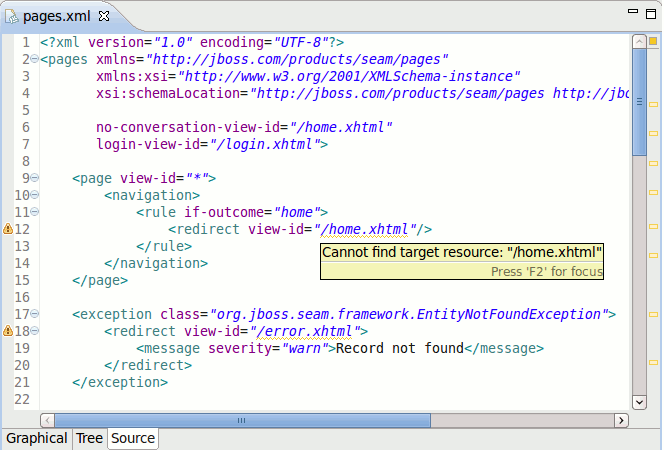Collapse the exception element on line 17

34,314
